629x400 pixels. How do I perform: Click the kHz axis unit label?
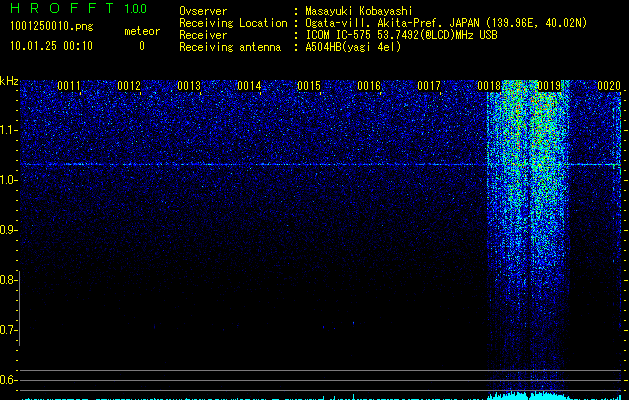click(9, 81)
